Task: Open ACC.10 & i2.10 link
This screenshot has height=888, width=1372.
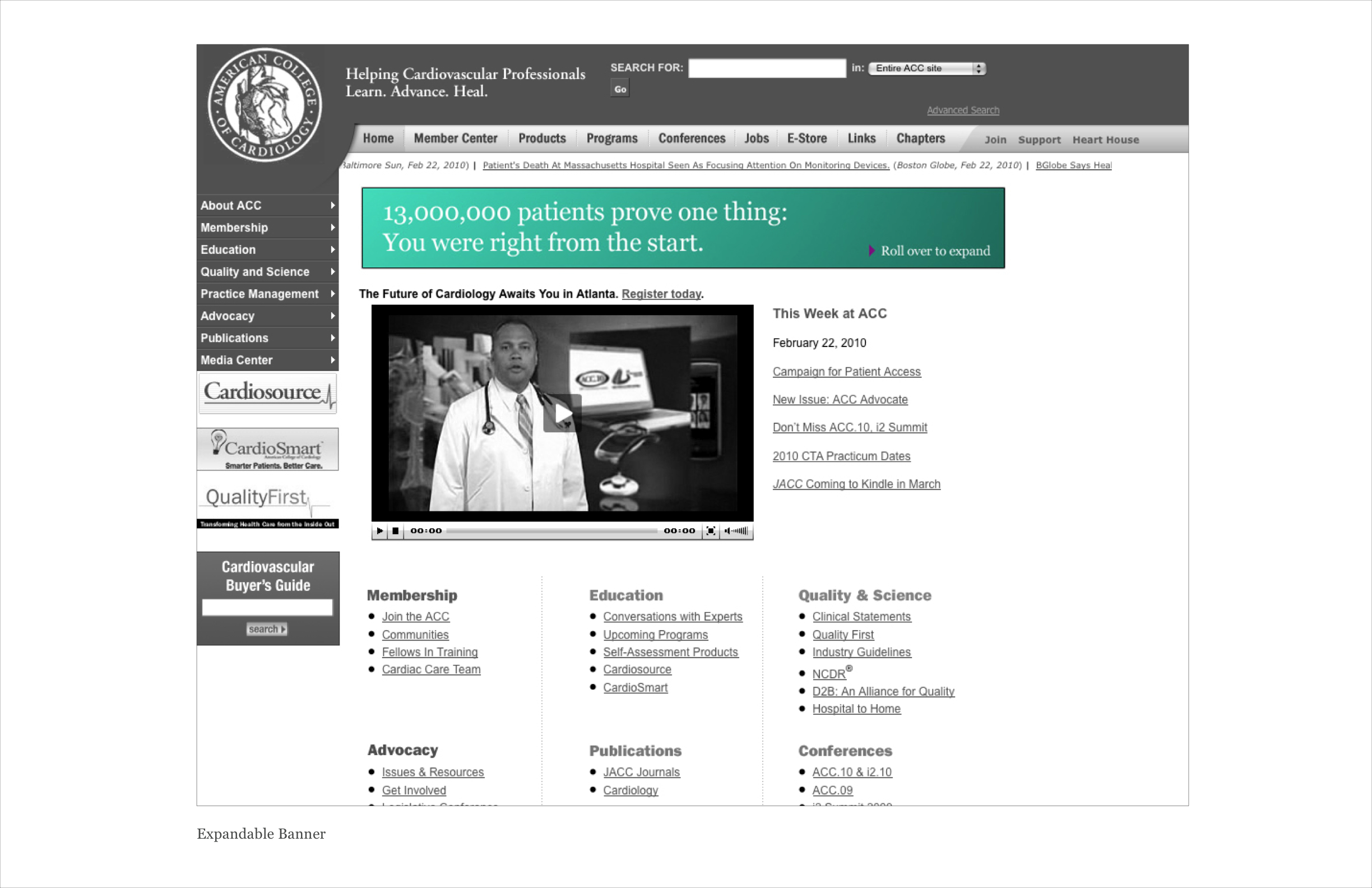Action: (x=852, y=772)
